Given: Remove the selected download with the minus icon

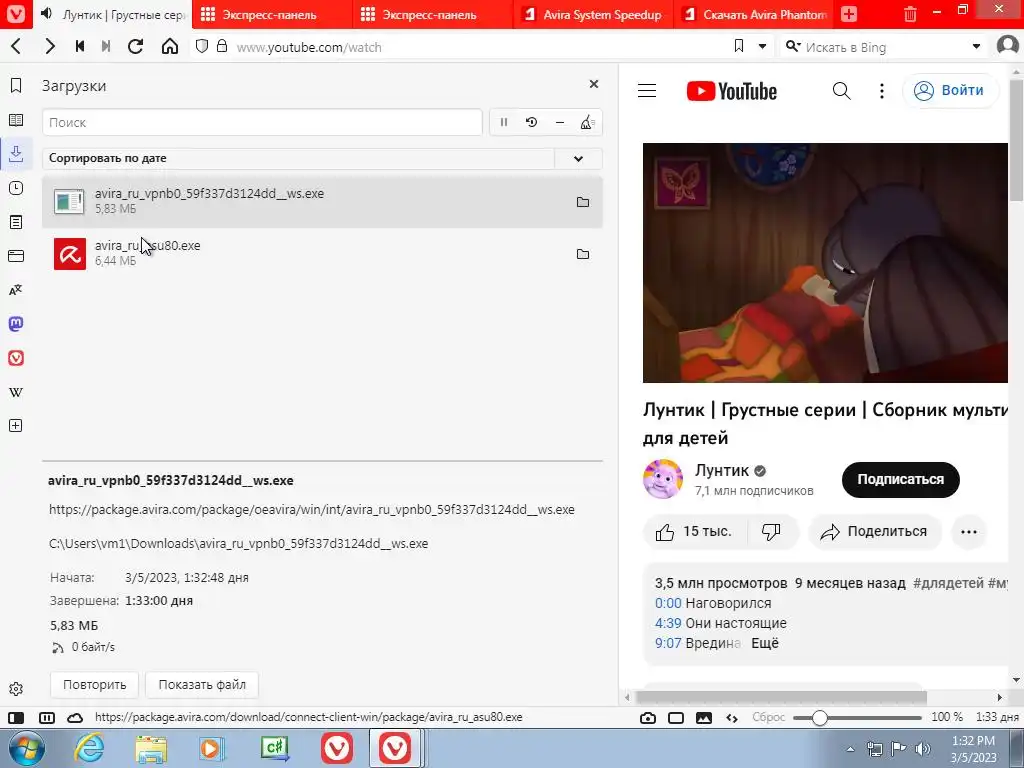Looking at the screenshot, I should pos(560,122).
